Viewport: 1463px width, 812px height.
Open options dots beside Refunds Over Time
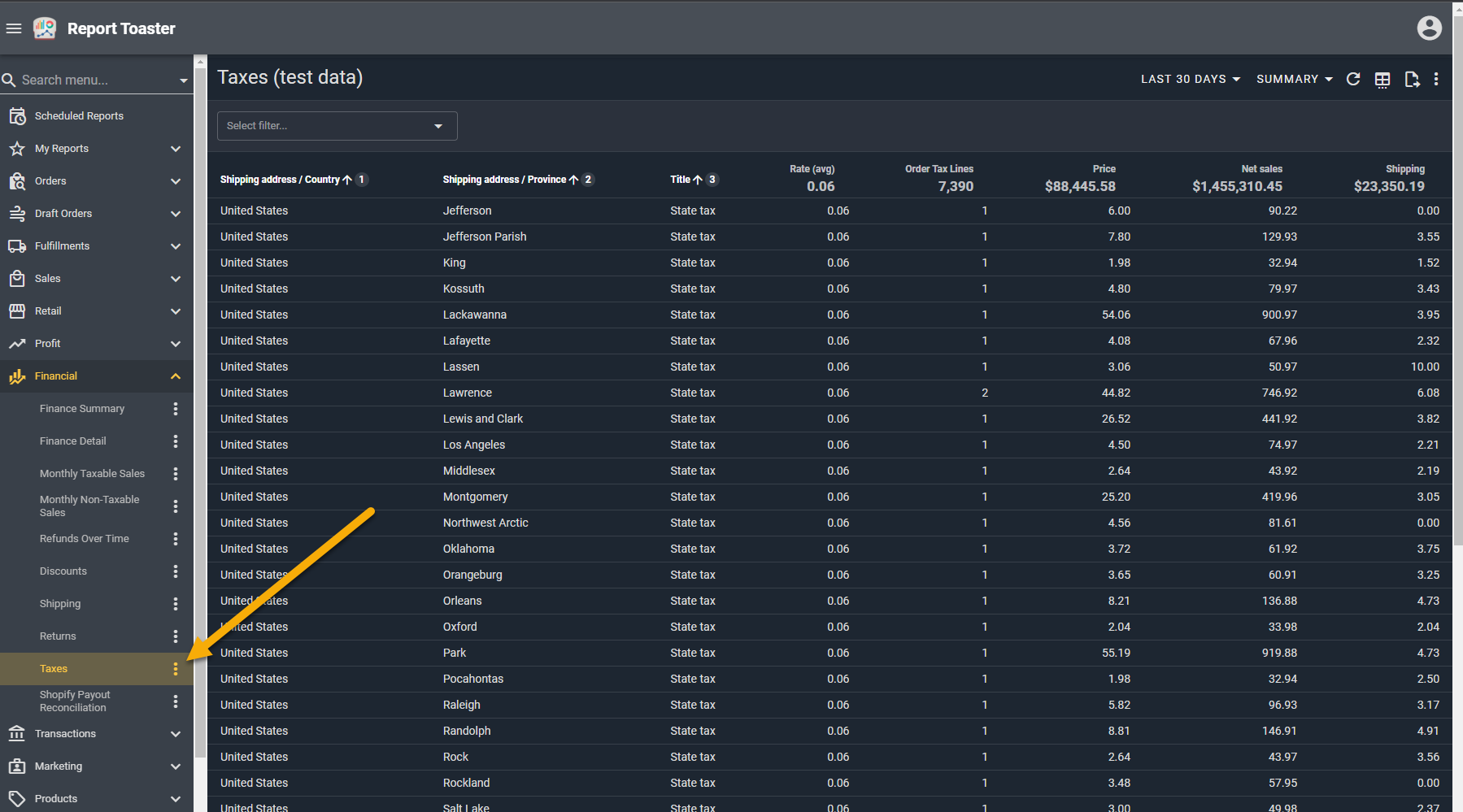(176, 539)
